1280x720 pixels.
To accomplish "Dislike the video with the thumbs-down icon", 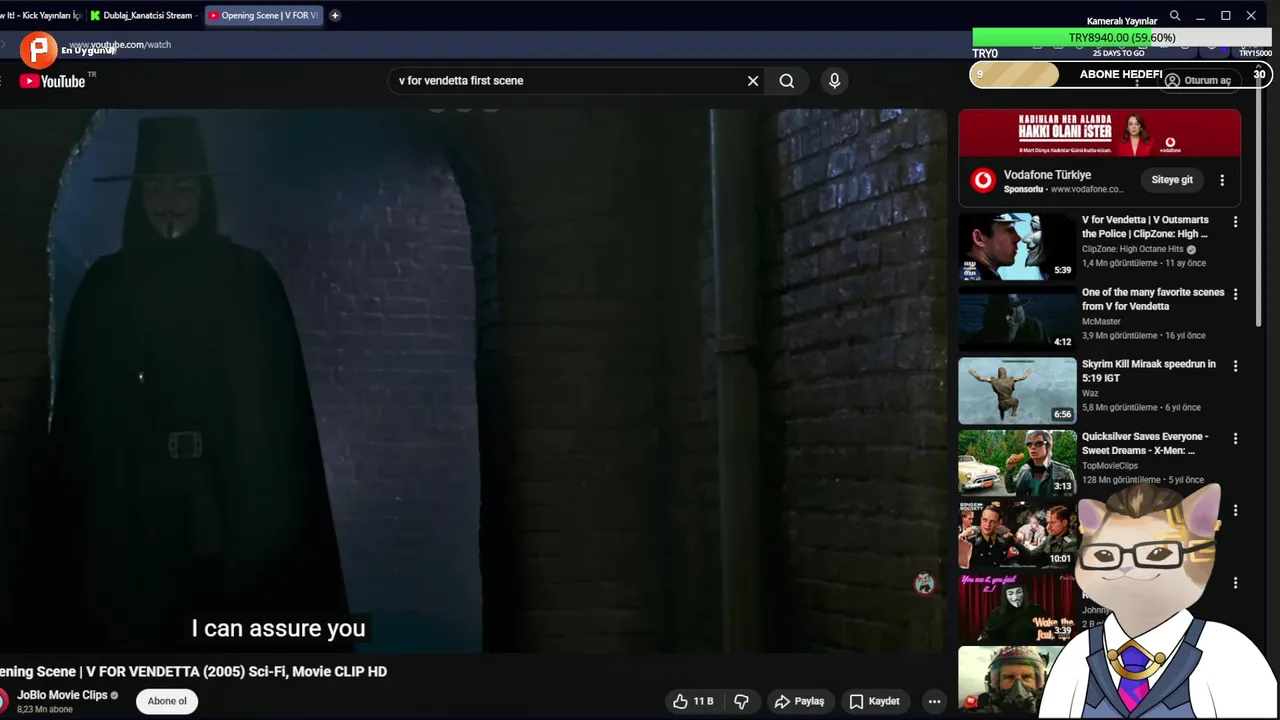I will coord(742,702).
